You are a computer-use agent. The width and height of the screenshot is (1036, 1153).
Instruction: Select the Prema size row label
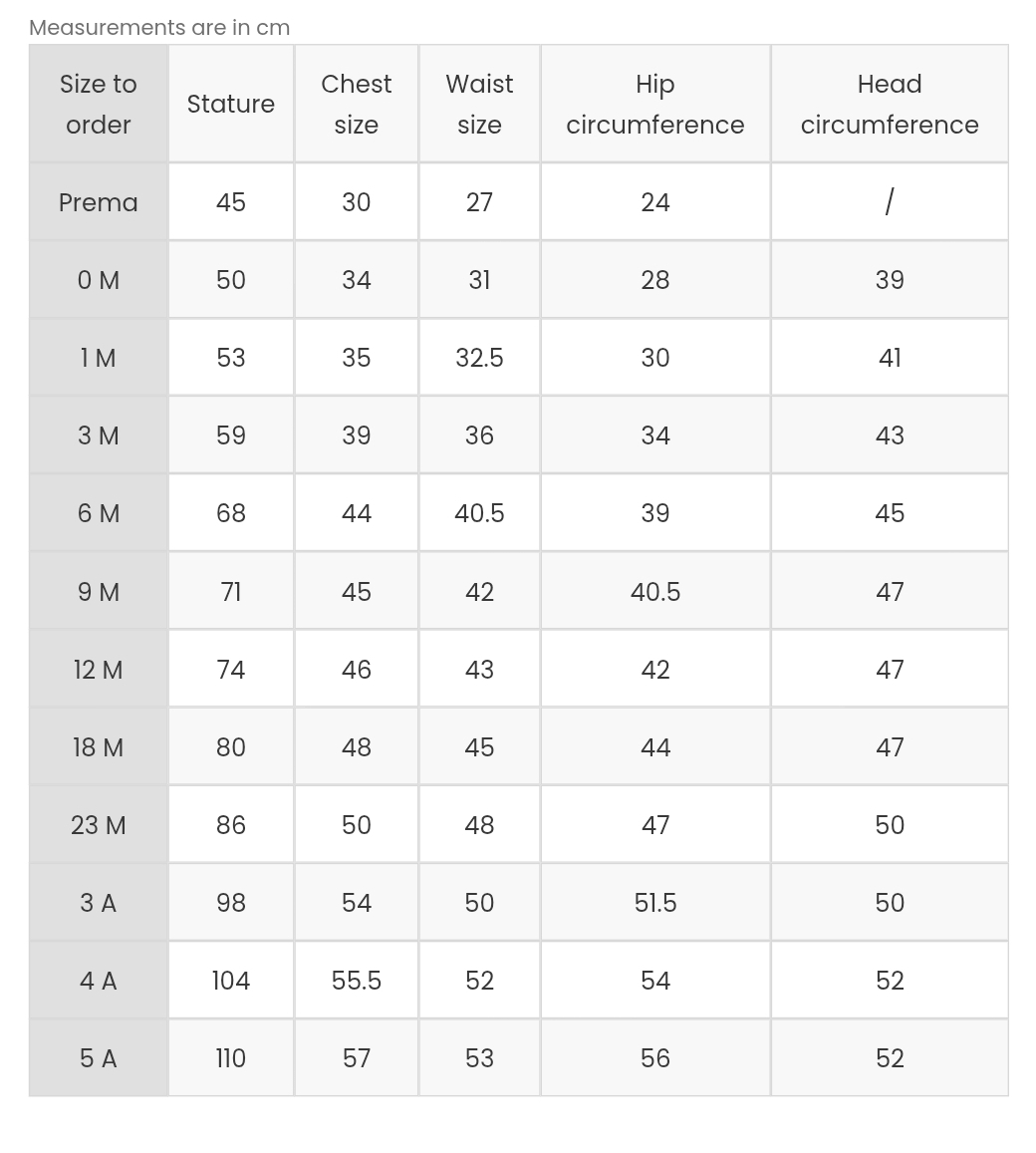99,202
